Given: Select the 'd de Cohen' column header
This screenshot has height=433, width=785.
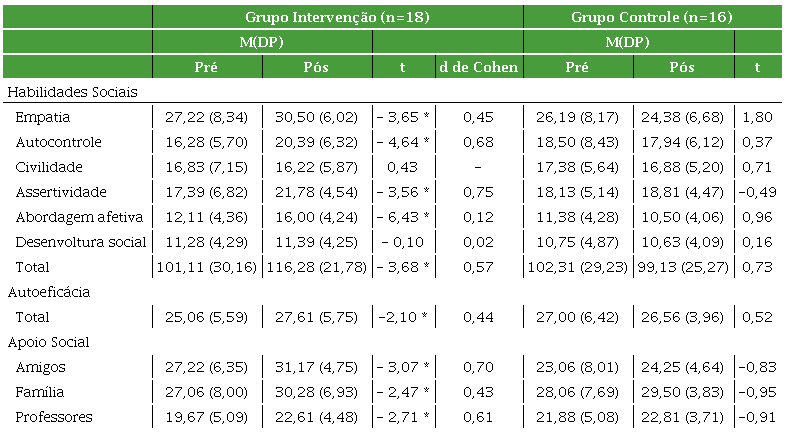Looking at the screenshot, I should 478,68.
